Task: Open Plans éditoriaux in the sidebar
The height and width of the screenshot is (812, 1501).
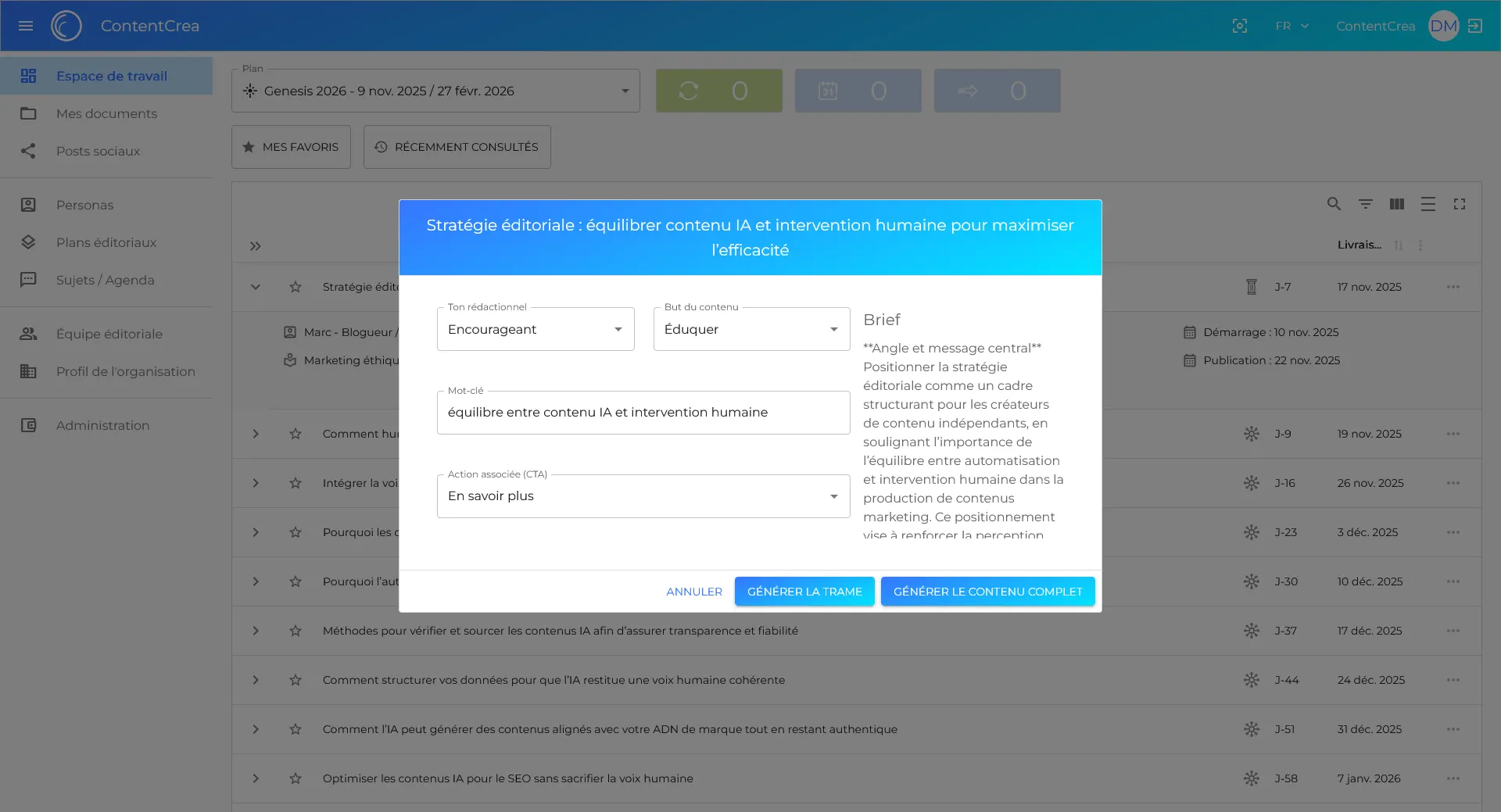Action: (x=106, y=242)
